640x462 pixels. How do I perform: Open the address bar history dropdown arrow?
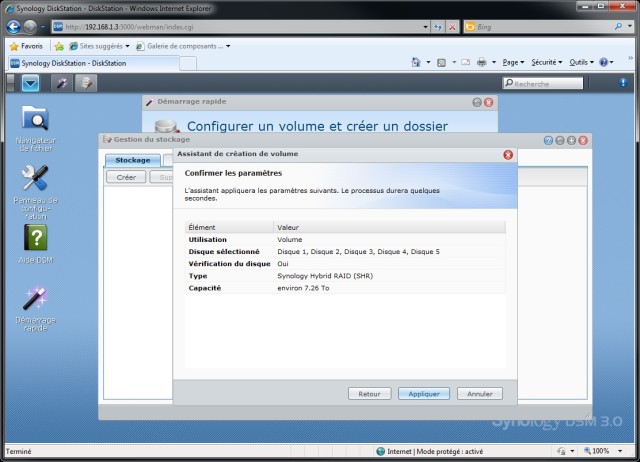click(425, 27)
